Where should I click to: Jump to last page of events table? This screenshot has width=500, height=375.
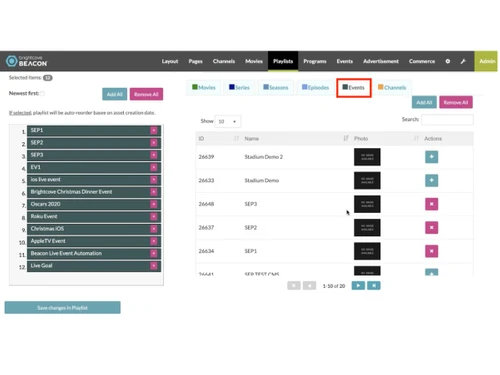(x=374, y=286)
